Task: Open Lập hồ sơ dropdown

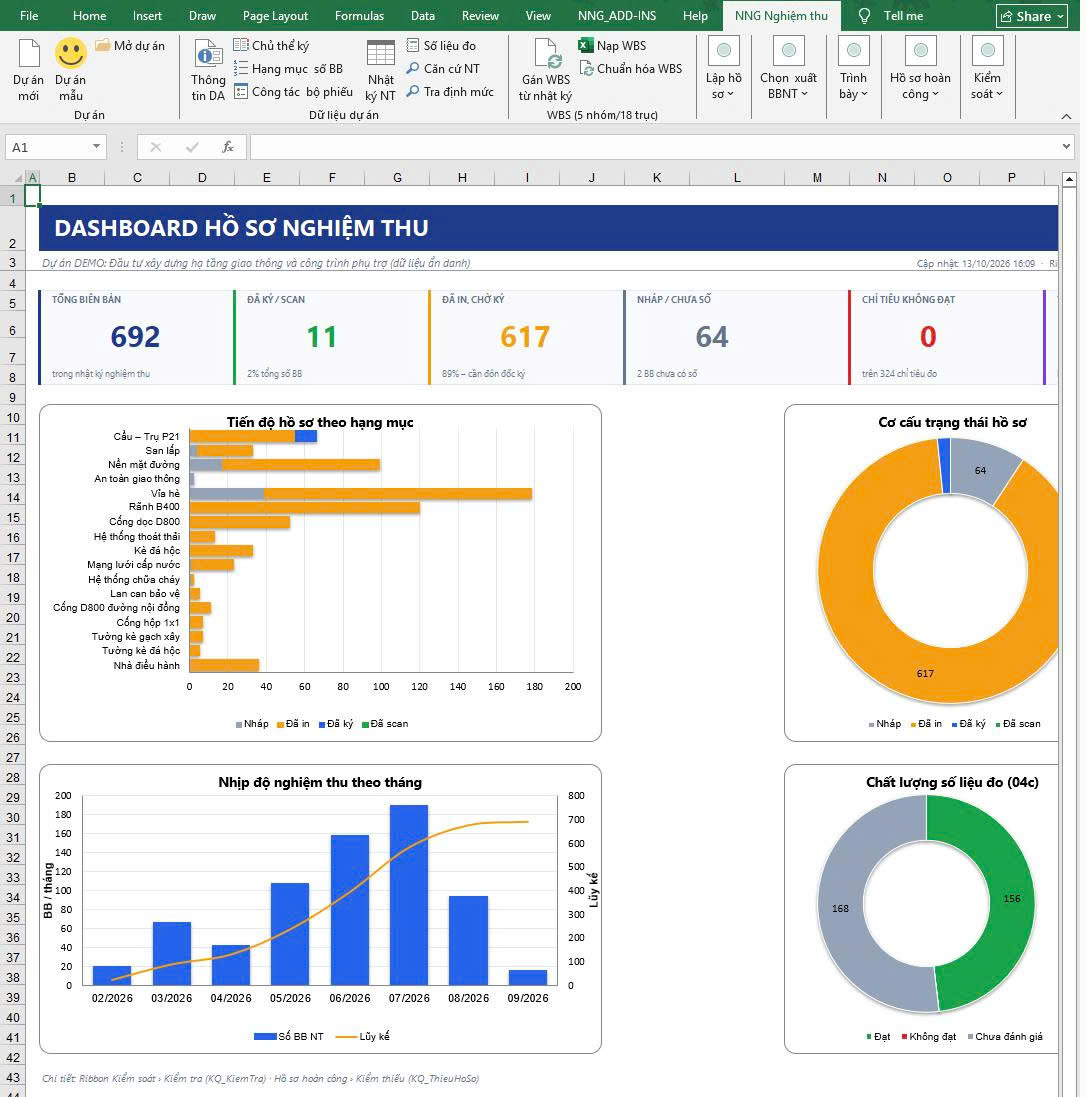Action: pyautogui.click(x=724, y=70)
